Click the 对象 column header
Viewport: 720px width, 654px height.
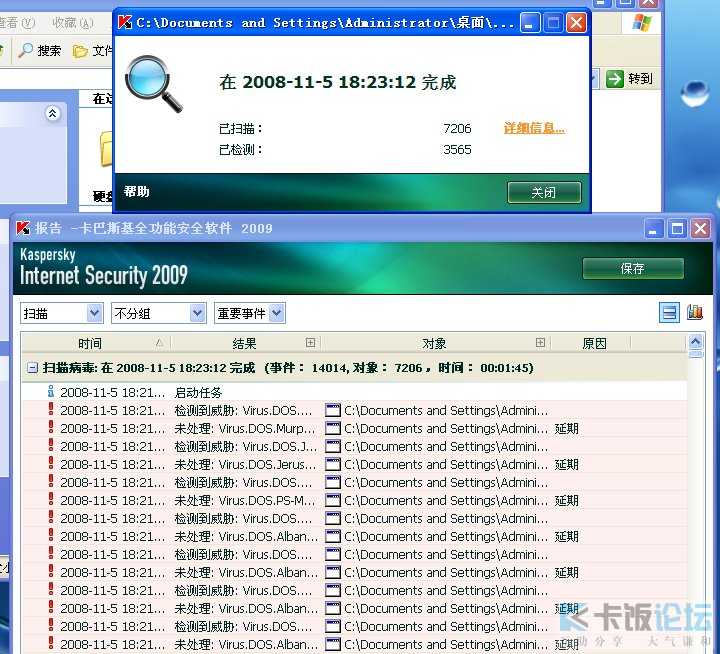pos(434,343)
